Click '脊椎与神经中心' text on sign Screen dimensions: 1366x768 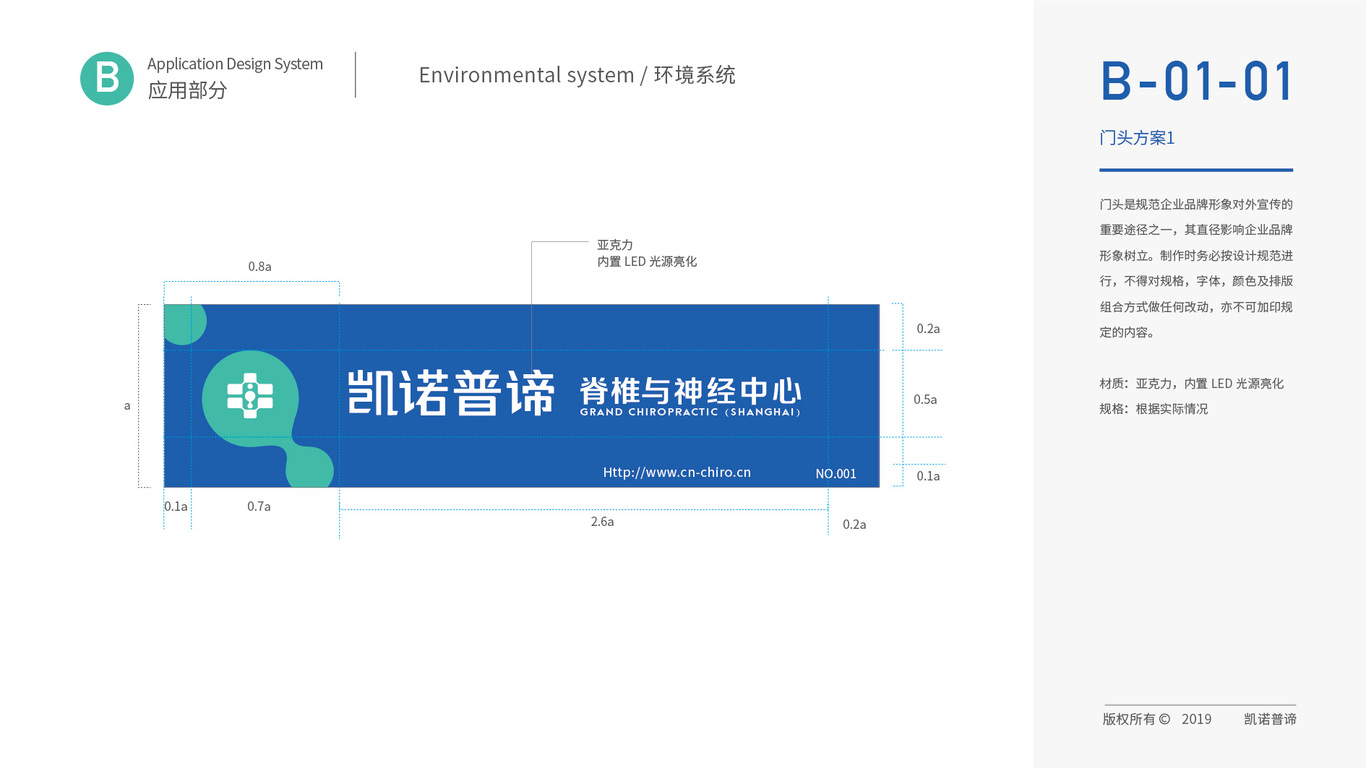[x=690, y=390]
